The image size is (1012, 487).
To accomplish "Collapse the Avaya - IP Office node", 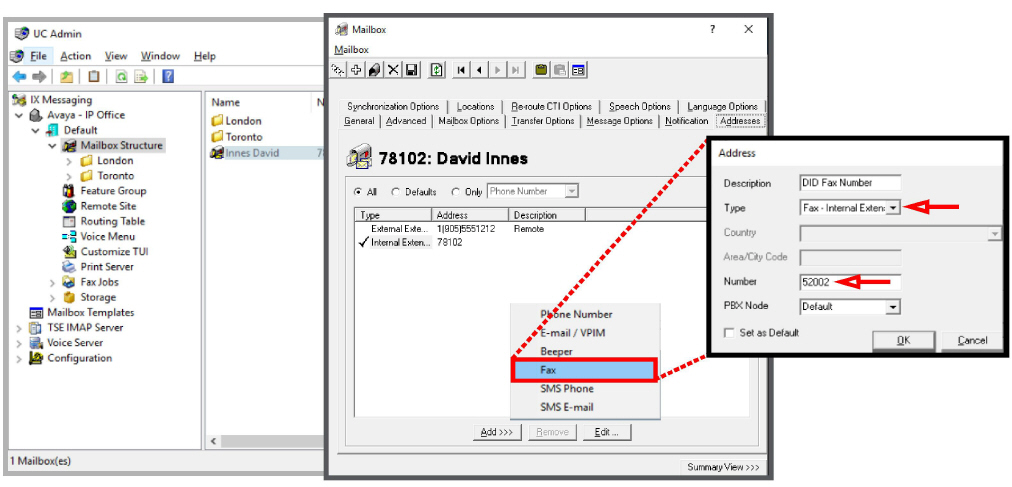I will coord(20,115).
